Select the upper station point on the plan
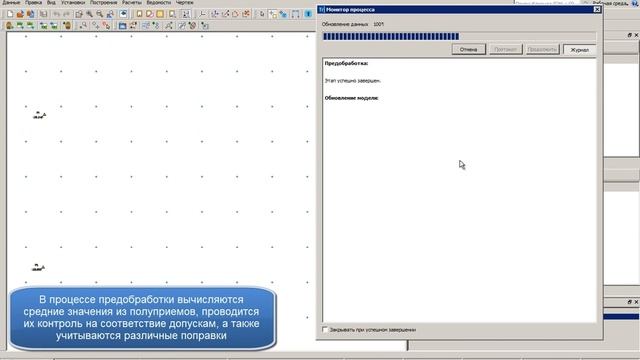Image resolution: width=640 pixels, height=360 pixels. click(x=39, y=115)
